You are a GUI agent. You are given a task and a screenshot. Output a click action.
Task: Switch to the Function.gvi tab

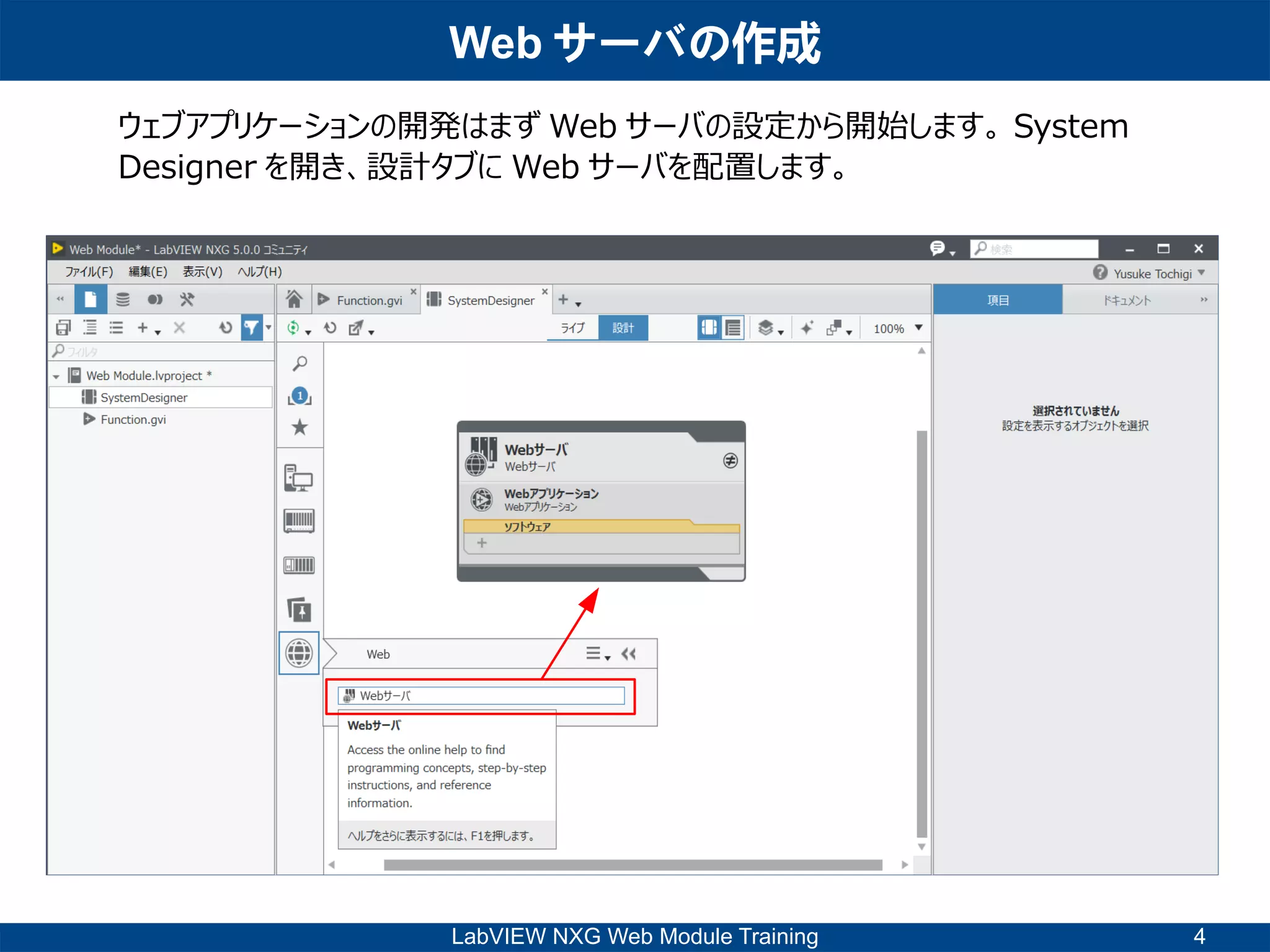click(369, 301)
